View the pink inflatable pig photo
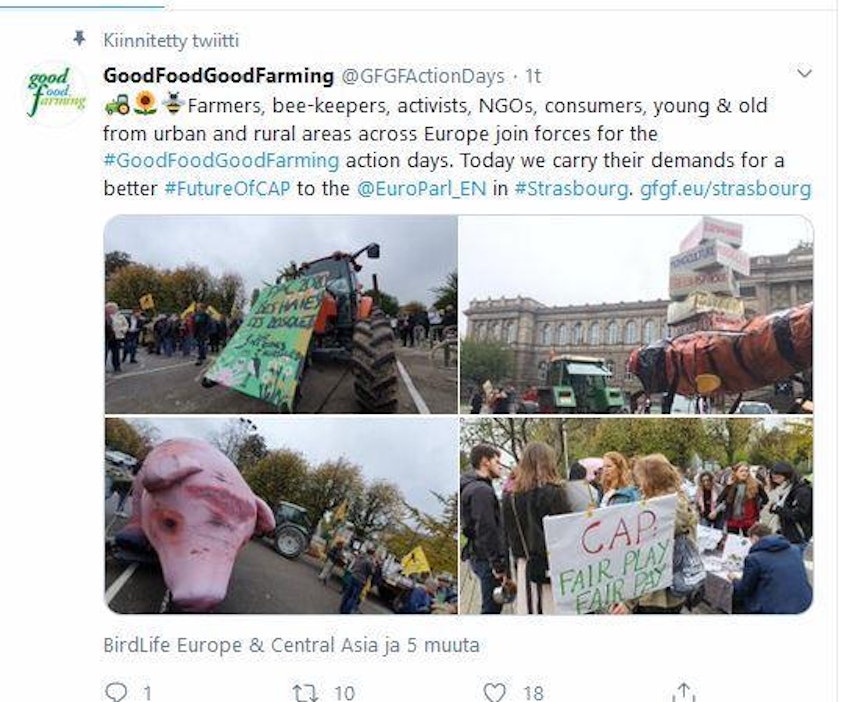 coord(281,516)
